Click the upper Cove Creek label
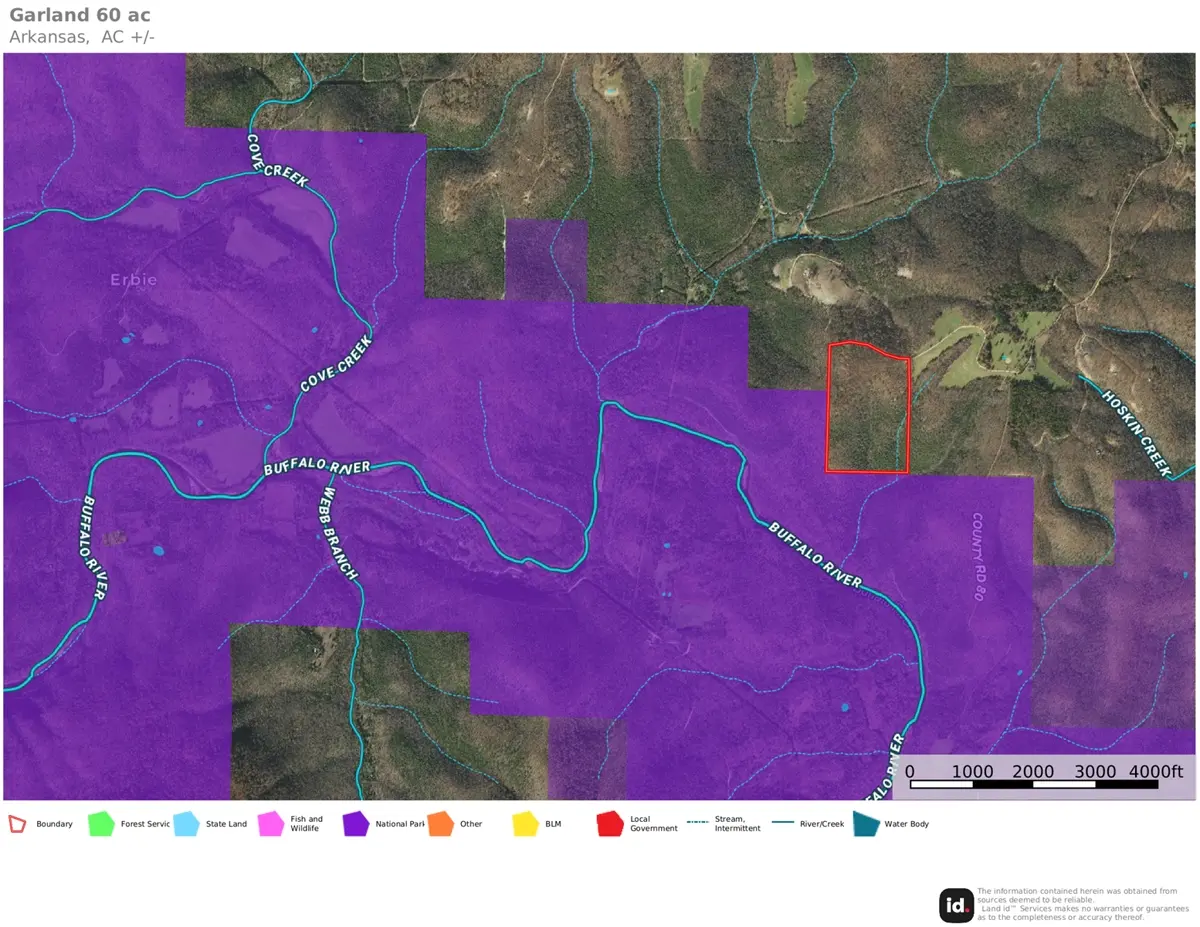The image size is (1200, 927). click(x=278, y=160)
